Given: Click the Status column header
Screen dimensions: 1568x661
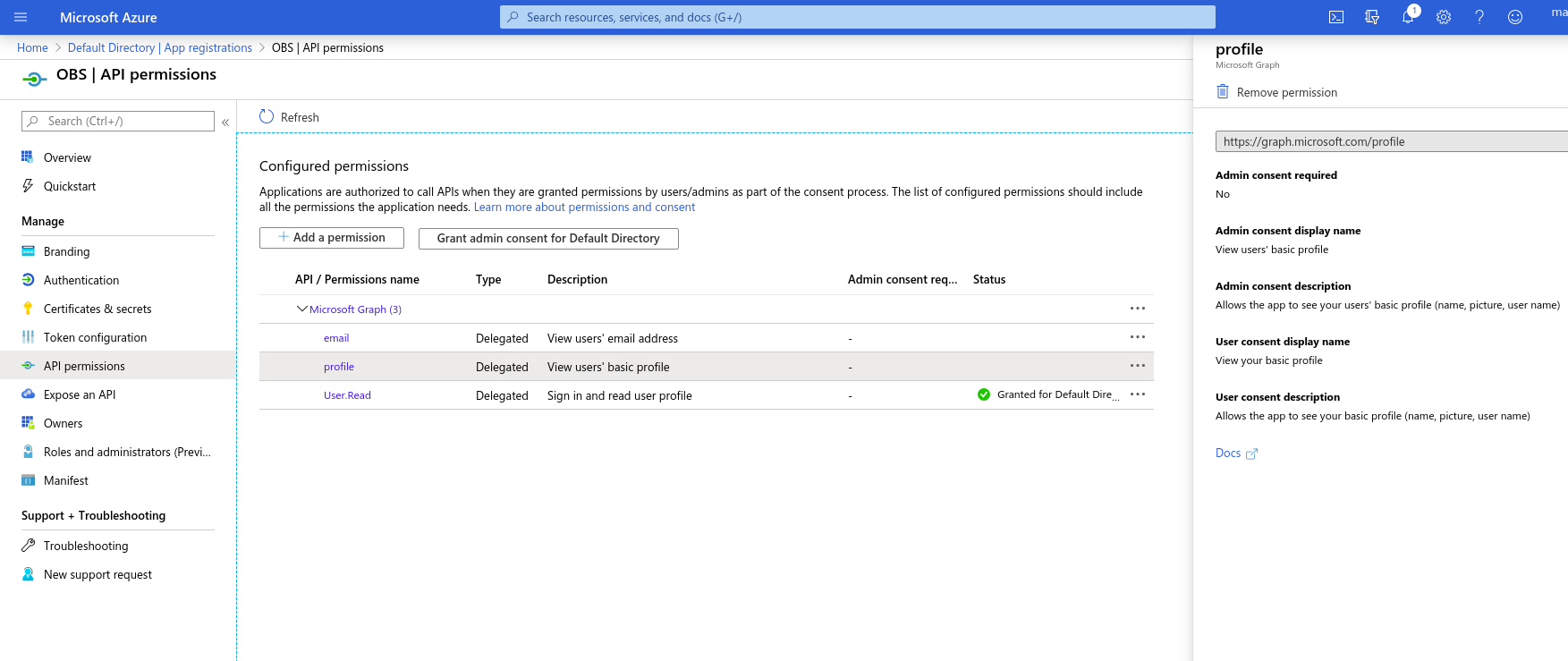Looking at the screenshot, I should (989, 279).
